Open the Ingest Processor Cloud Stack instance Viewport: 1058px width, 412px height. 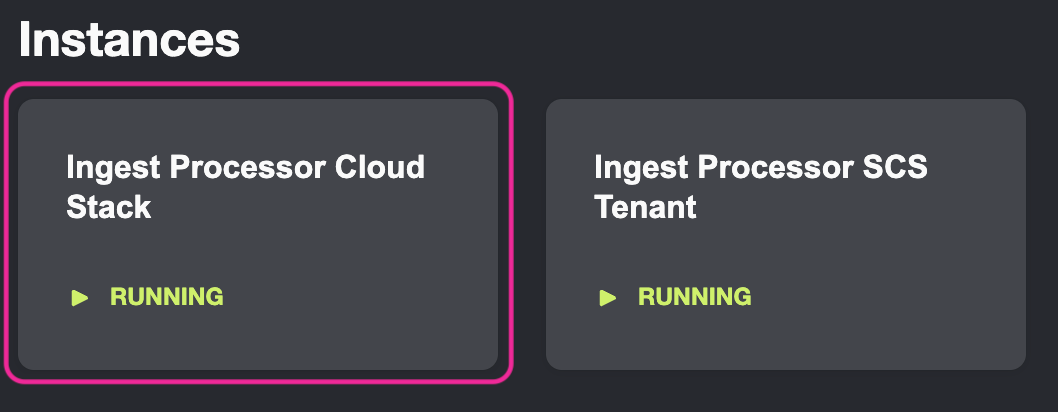tap(258, 234)
